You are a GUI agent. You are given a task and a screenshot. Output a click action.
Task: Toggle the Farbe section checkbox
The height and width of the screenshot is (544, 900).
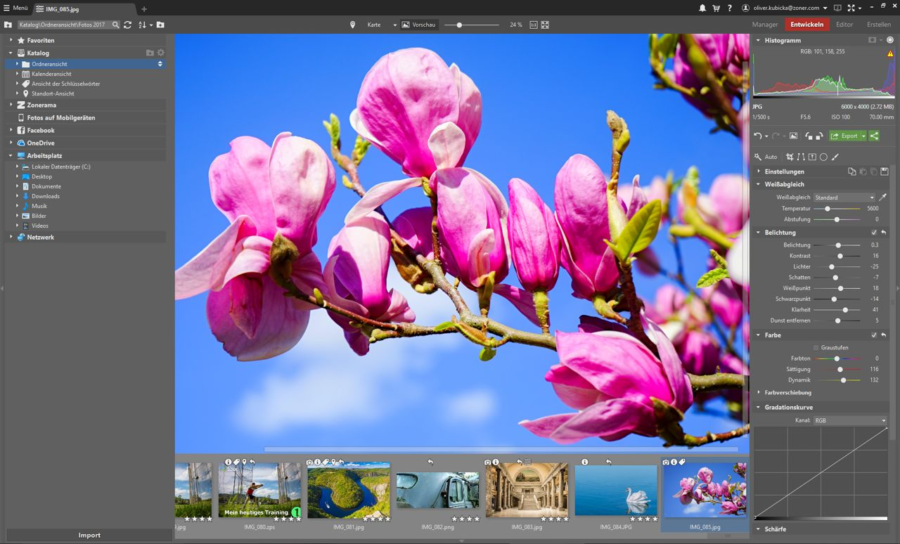click(874, 335)
